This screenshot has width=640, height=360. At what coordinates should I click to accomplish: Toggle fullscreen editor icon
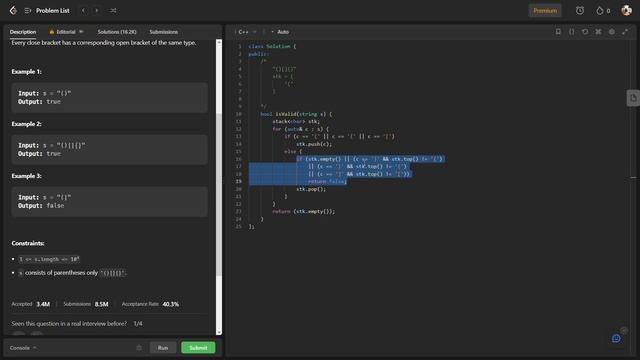(x=625, y=31)
